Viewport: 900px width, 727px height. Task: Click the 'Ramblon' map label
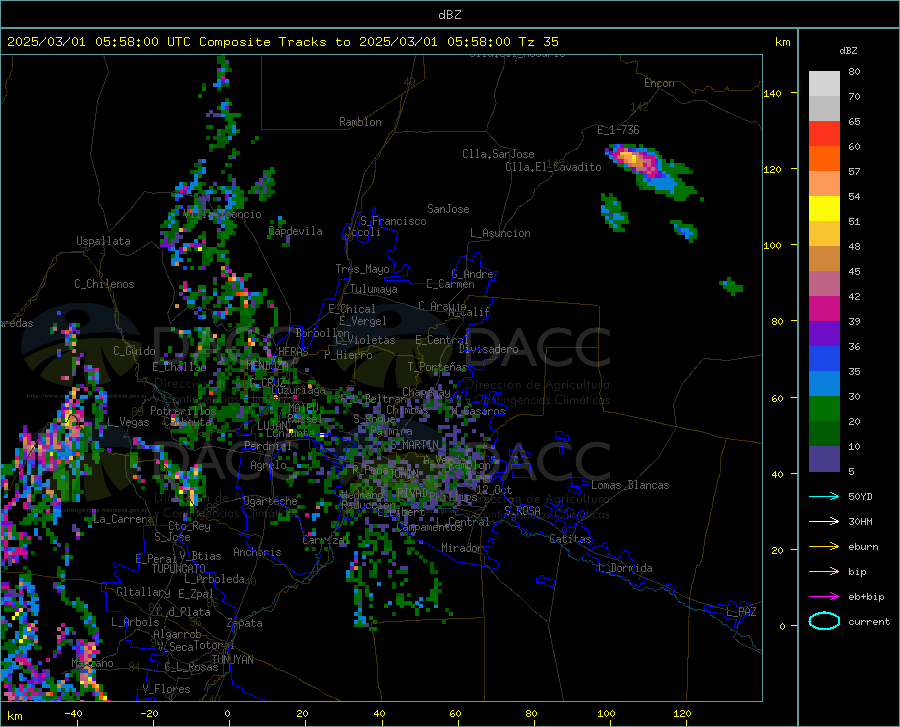(360, 122)
